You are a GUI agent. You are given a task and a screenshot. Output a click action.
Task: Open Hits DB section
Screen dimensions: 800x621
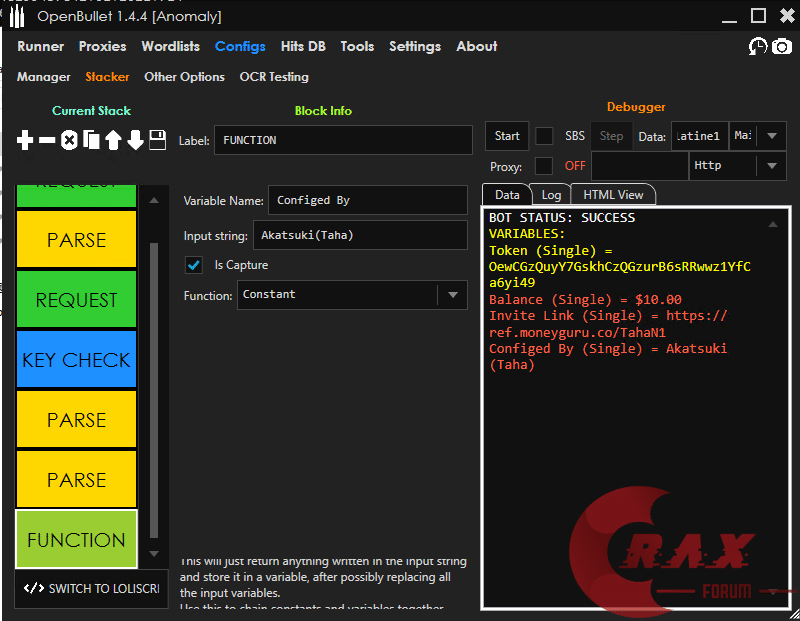303,46
